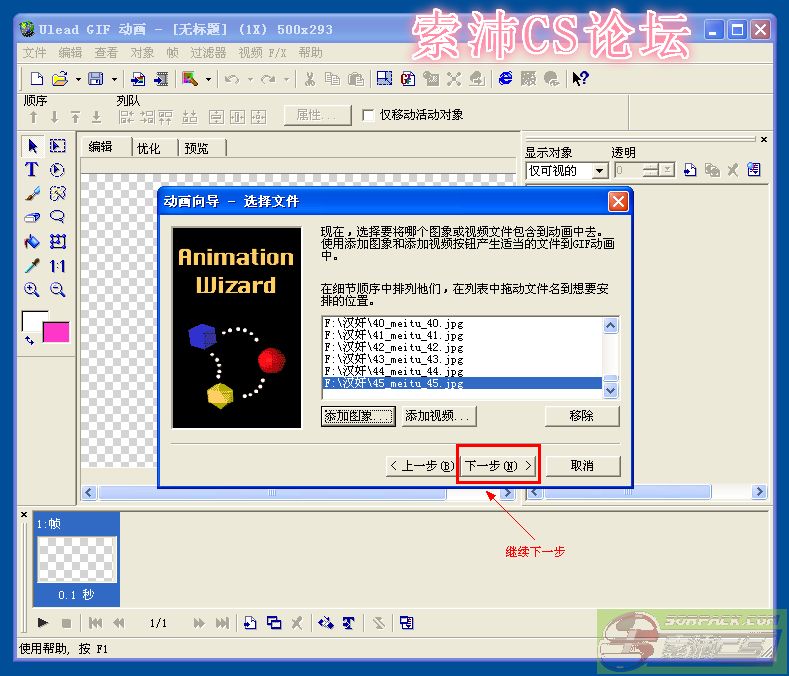This screenshot has width=789, height=676.
Task: Select file 45_meitu_45.jpg in list
Action: (x=462, y=383)
